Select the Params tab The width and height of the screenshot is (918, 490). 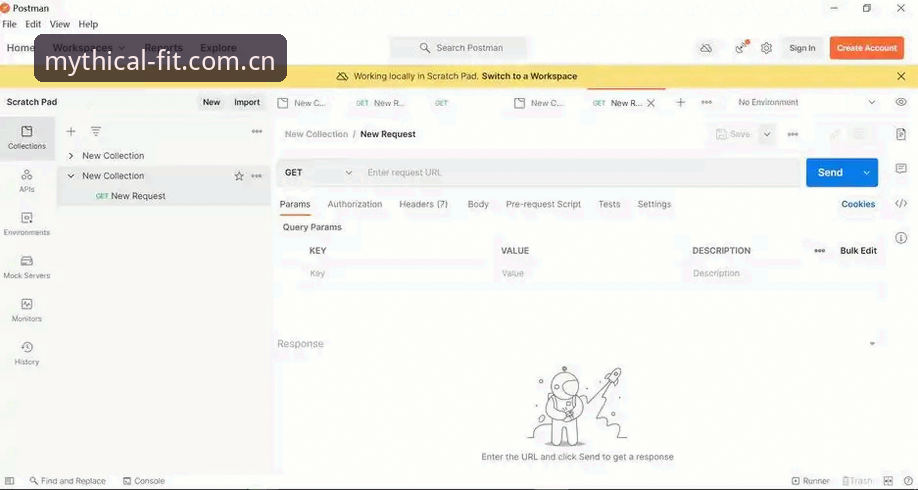coord(294,204)
